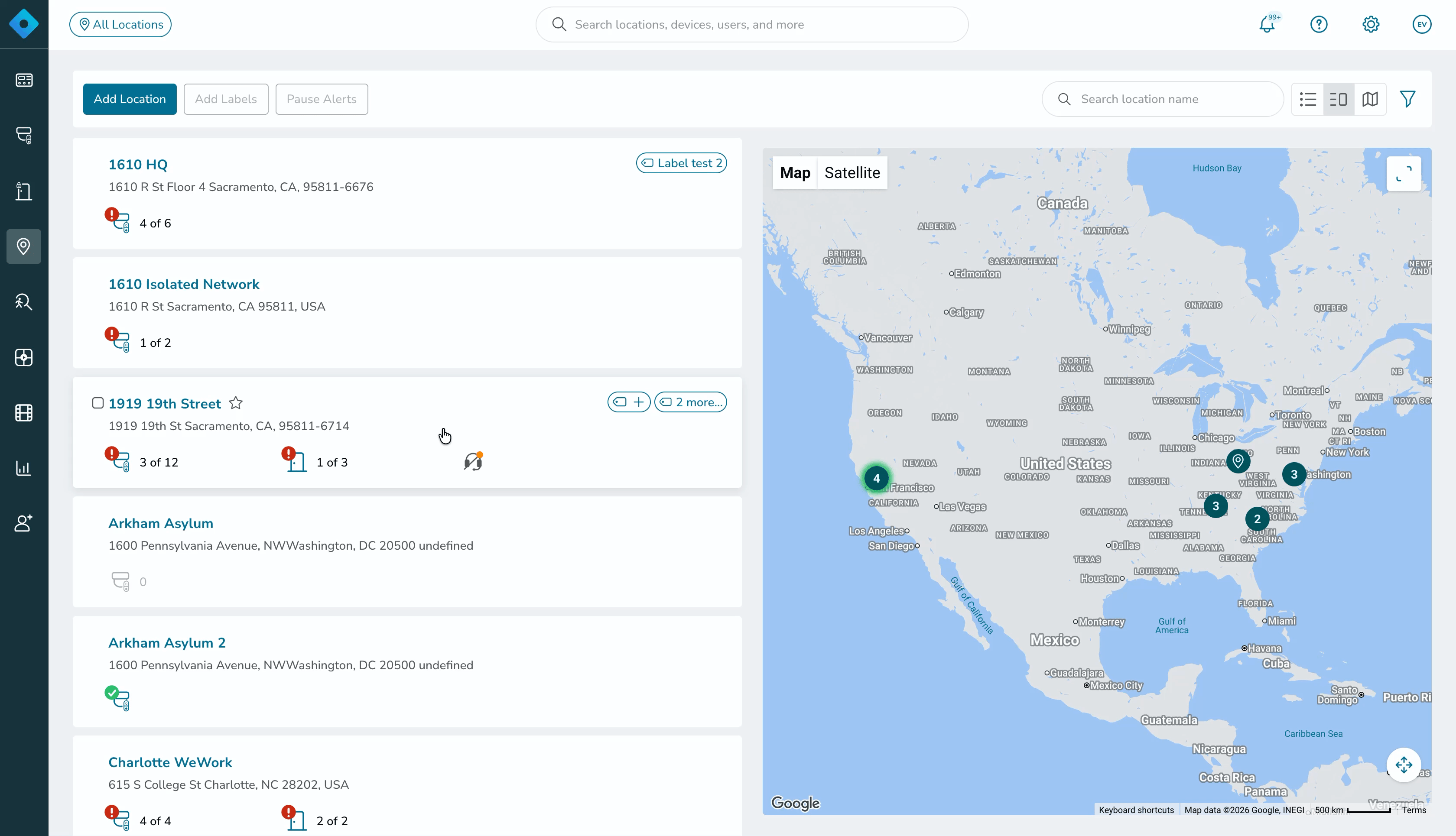Toggle favorite star for 1919 19th Street
Viewport: 1456px width, 836px height.
[x=235, y=403]
